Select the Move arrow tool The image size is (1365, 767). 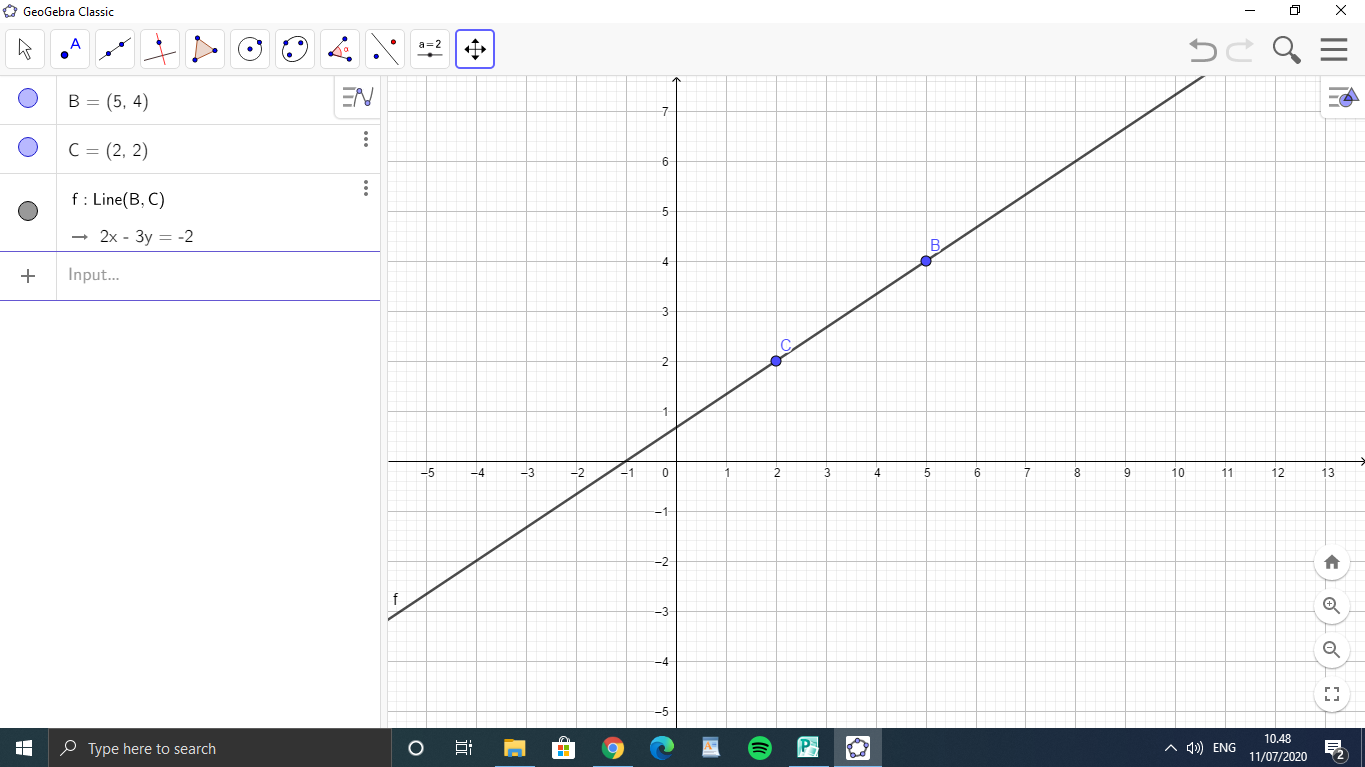tap(25, 49)
